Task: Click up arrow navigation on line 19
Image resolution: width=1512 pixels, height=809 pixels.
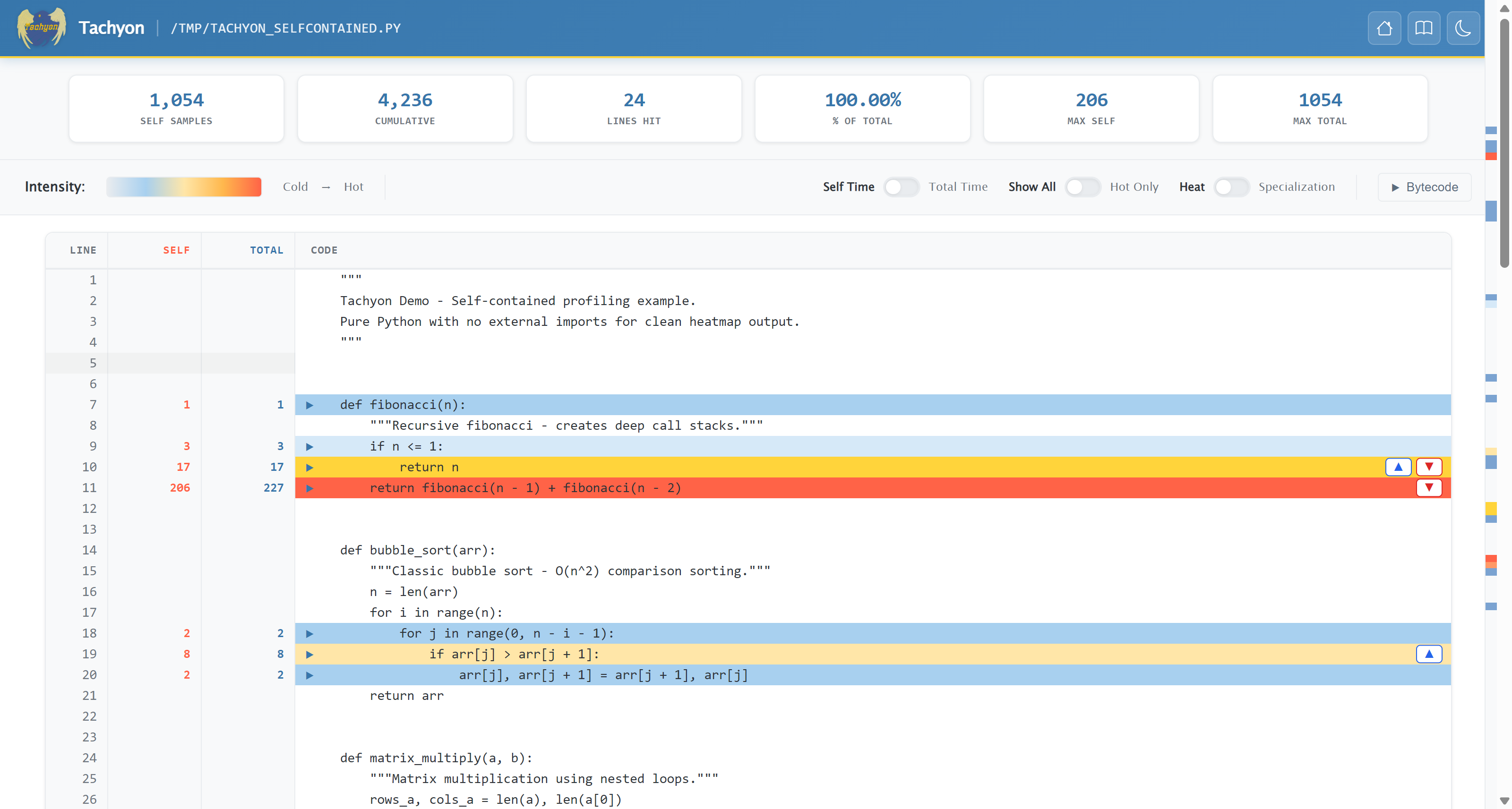Action: tap(1429, 654)
